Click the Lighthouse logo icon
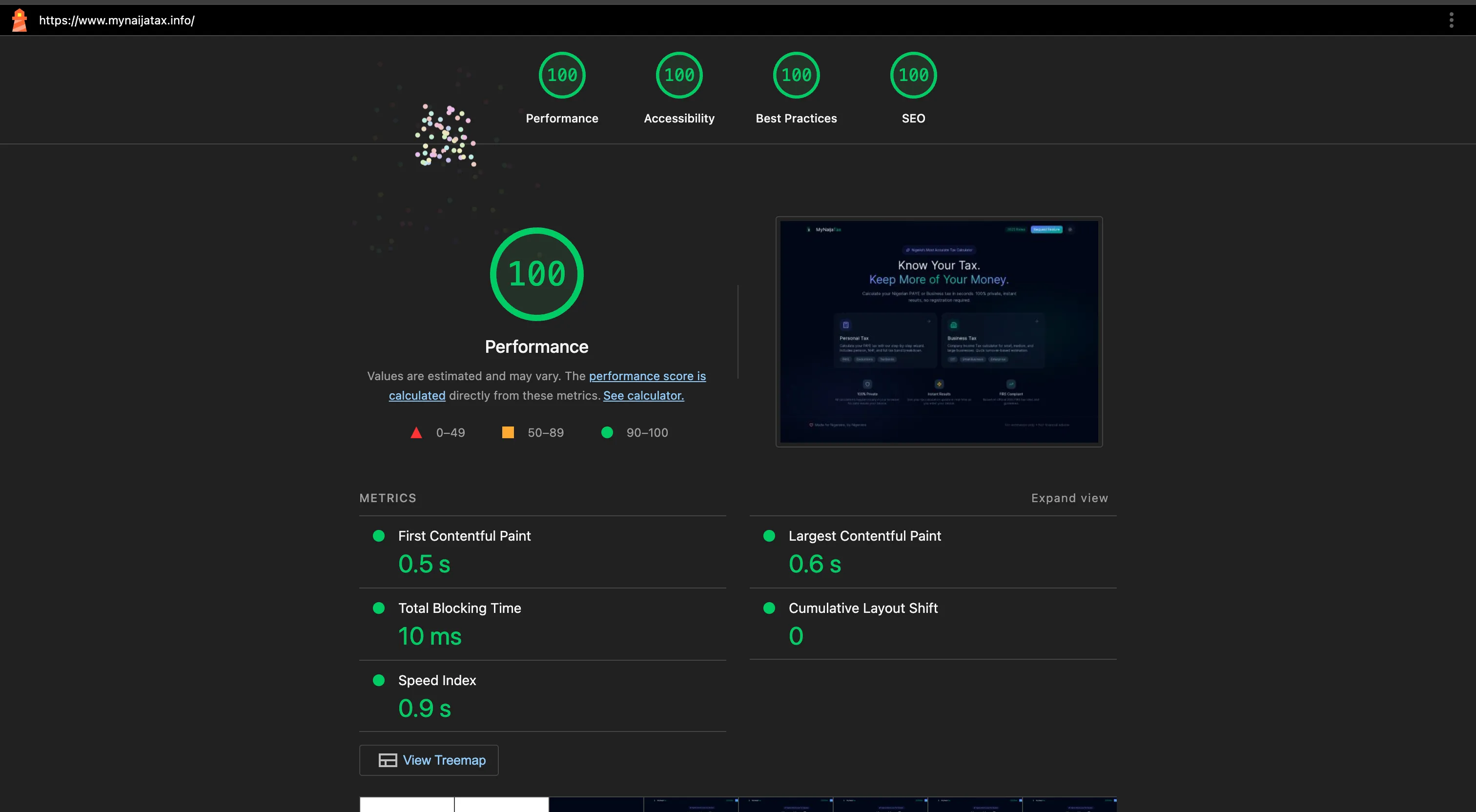This screenshot has width=1476, height=812. 20,20
